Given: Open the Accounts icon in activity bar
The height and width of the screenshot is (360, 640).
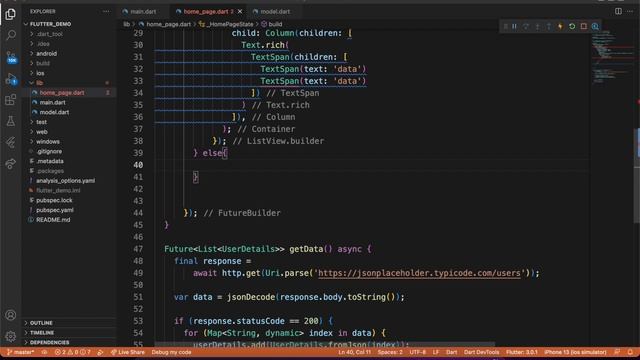Looking at the screenshot, I should coord(11,315).
